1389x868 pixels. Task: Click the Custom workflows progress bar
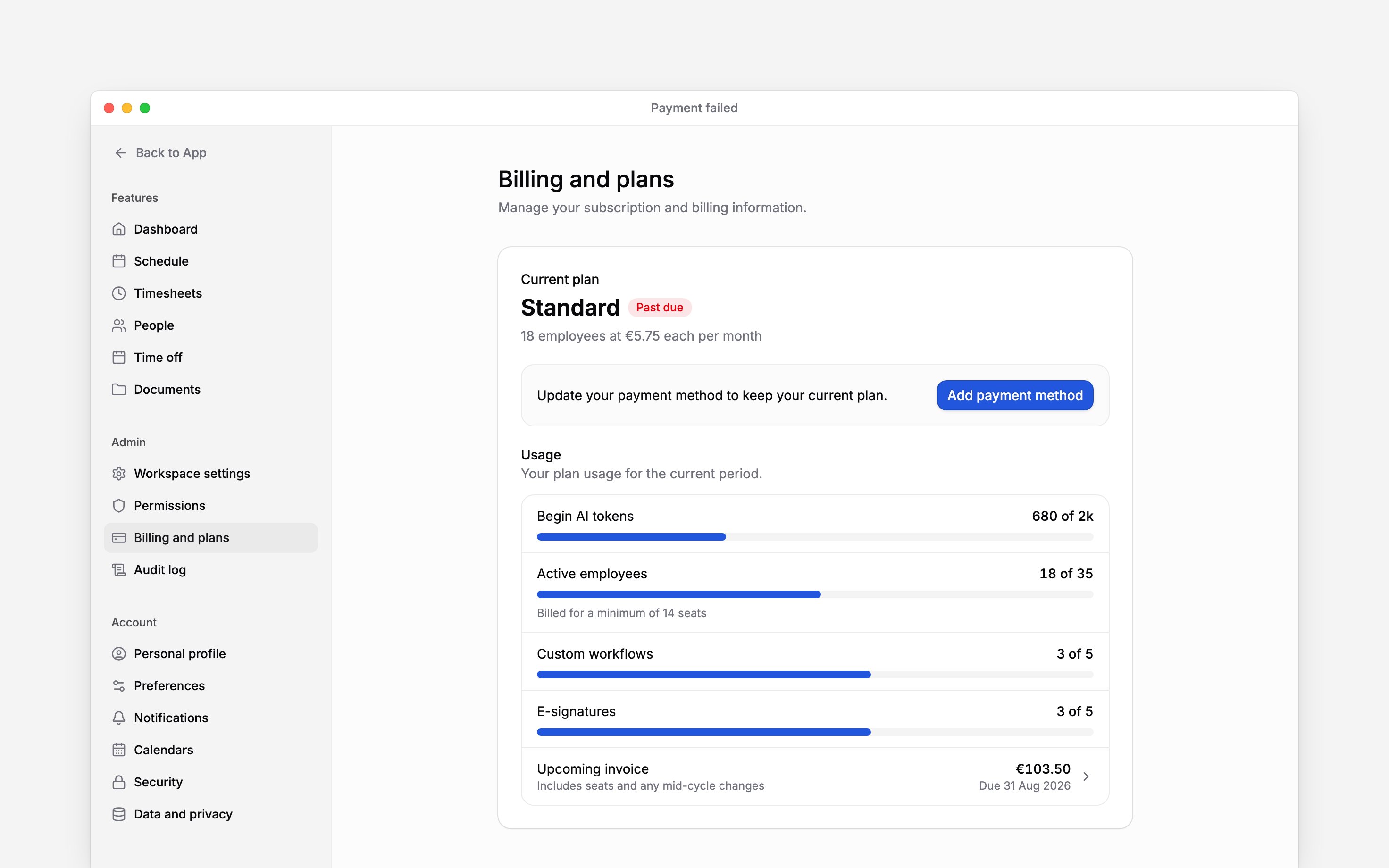pos(815,675)
